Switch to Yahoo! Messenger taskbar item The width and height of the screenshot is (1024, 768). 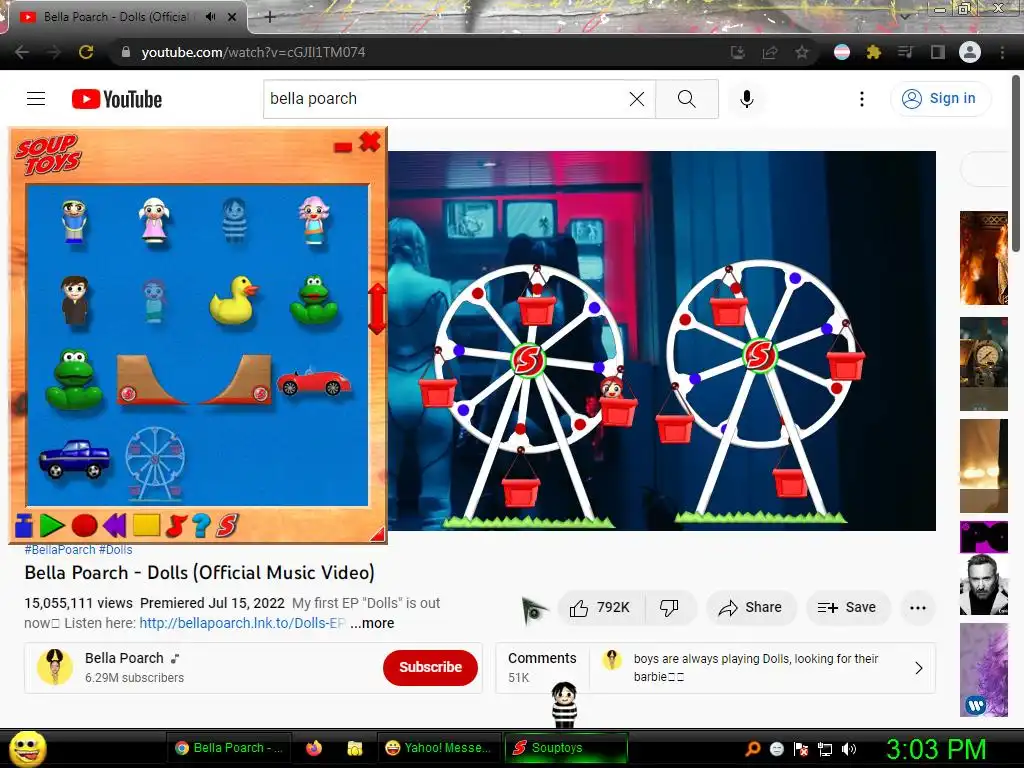click(x=438, y=748)
